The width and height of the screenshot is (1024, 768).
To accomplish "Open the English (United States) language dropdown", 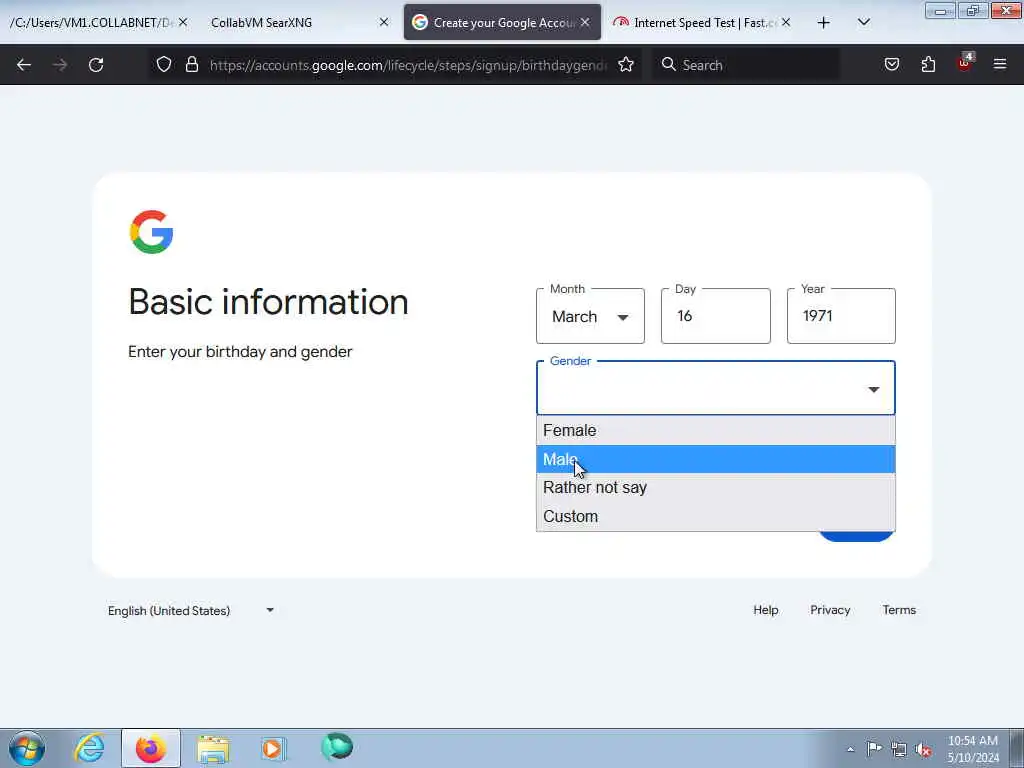I will click(191, 611).
